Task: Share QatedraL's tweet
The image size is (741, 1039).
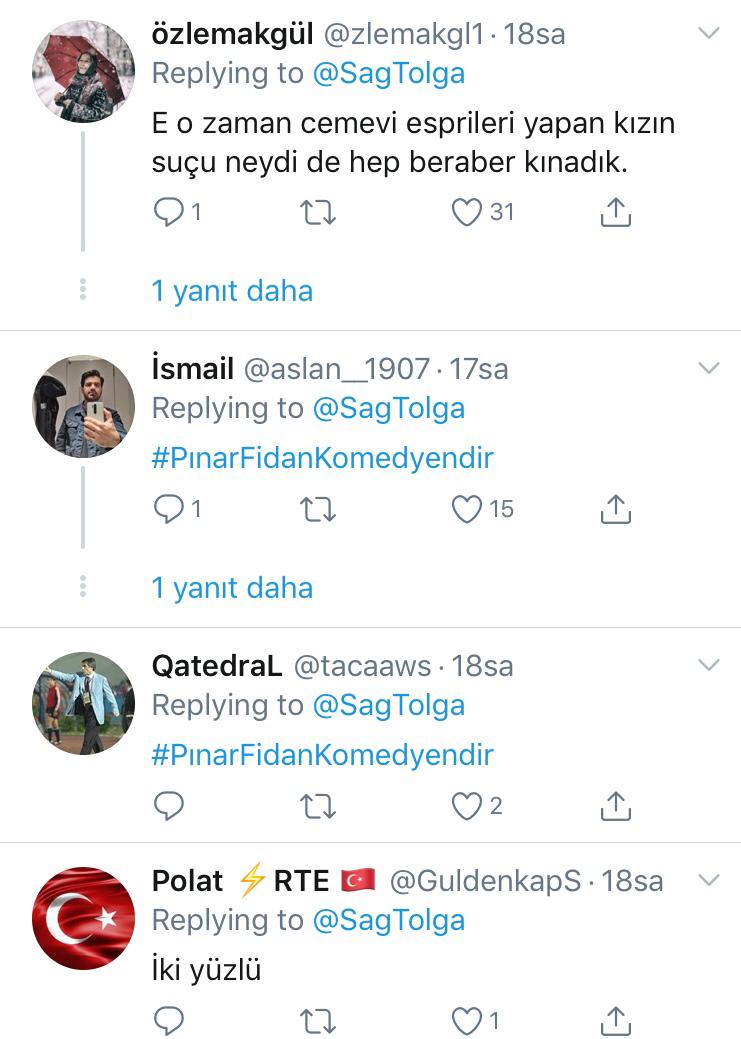Action: 616,805
